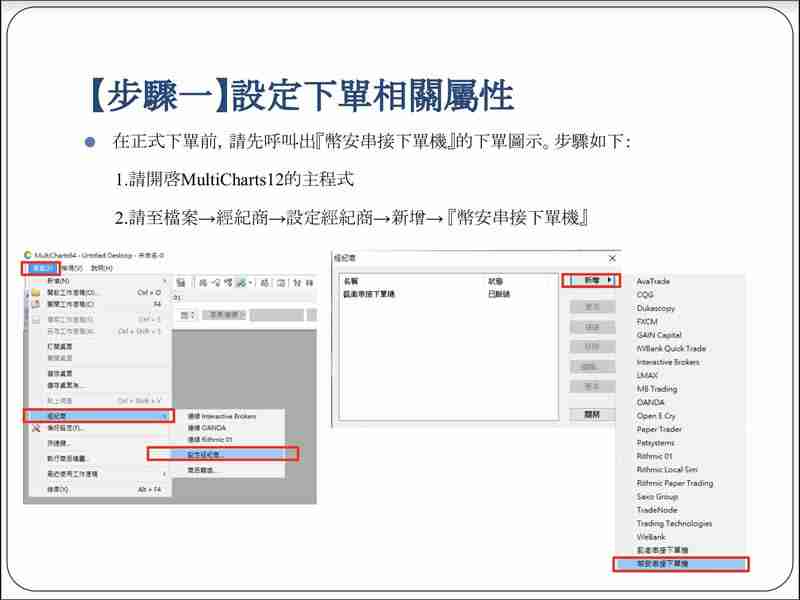800x600 pixels.
Task: Click the folder icon beside 開啟工作底稿
Action: coord(35,291)
